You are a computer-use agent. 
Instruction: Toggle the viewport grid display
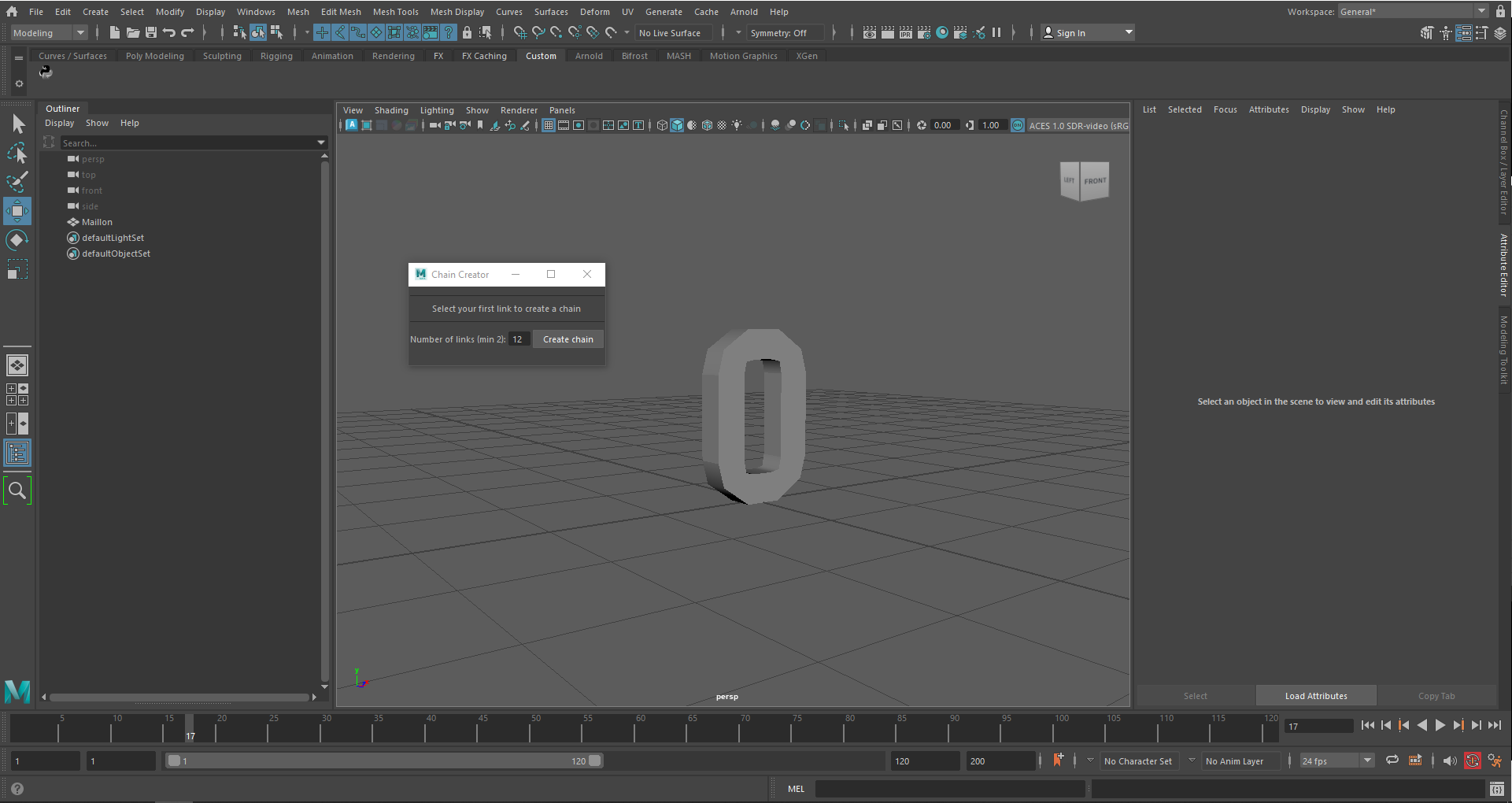[549, 125]
